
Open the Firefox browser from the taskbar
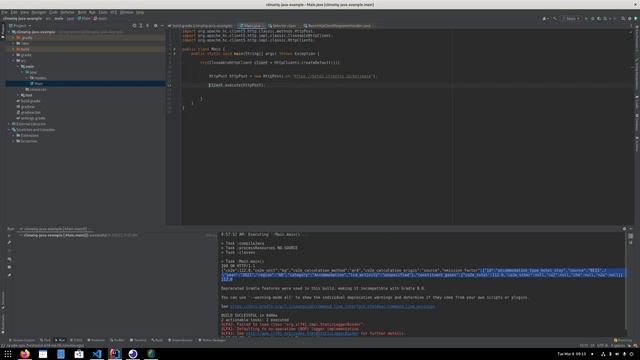click(x=25, y=354)
